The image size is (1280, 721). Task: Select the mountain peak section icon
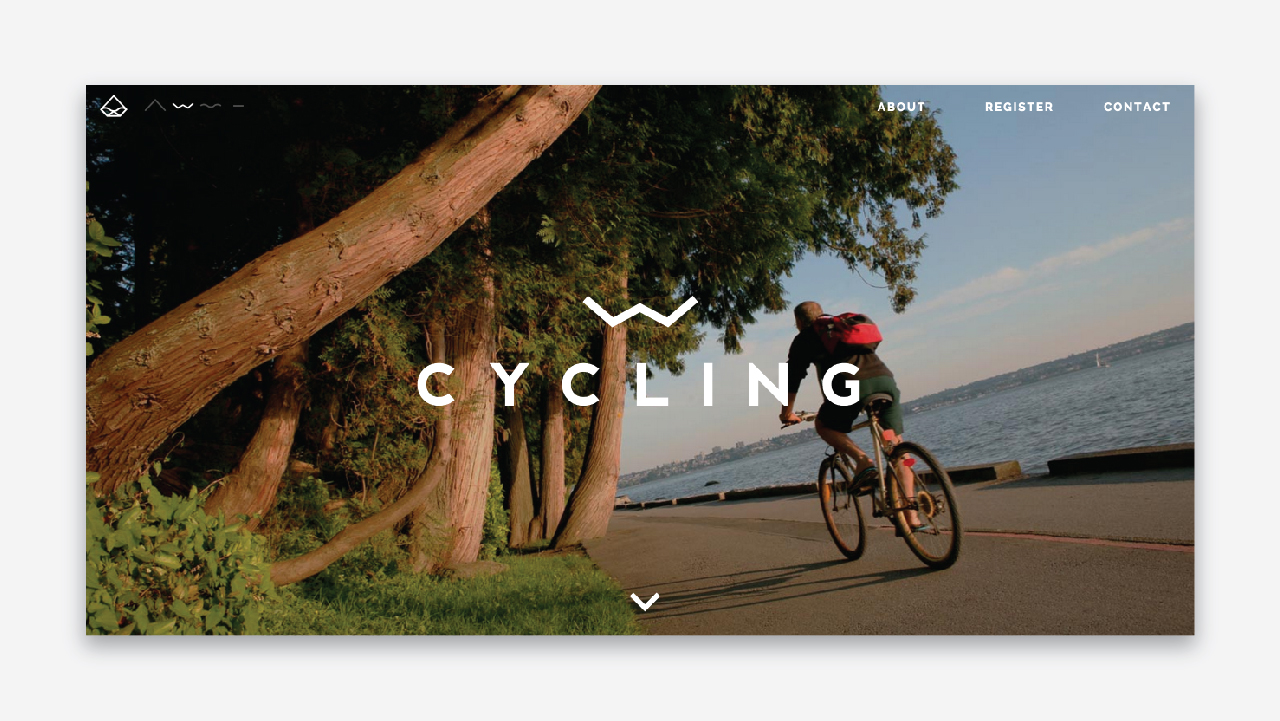tap(155, 105)
